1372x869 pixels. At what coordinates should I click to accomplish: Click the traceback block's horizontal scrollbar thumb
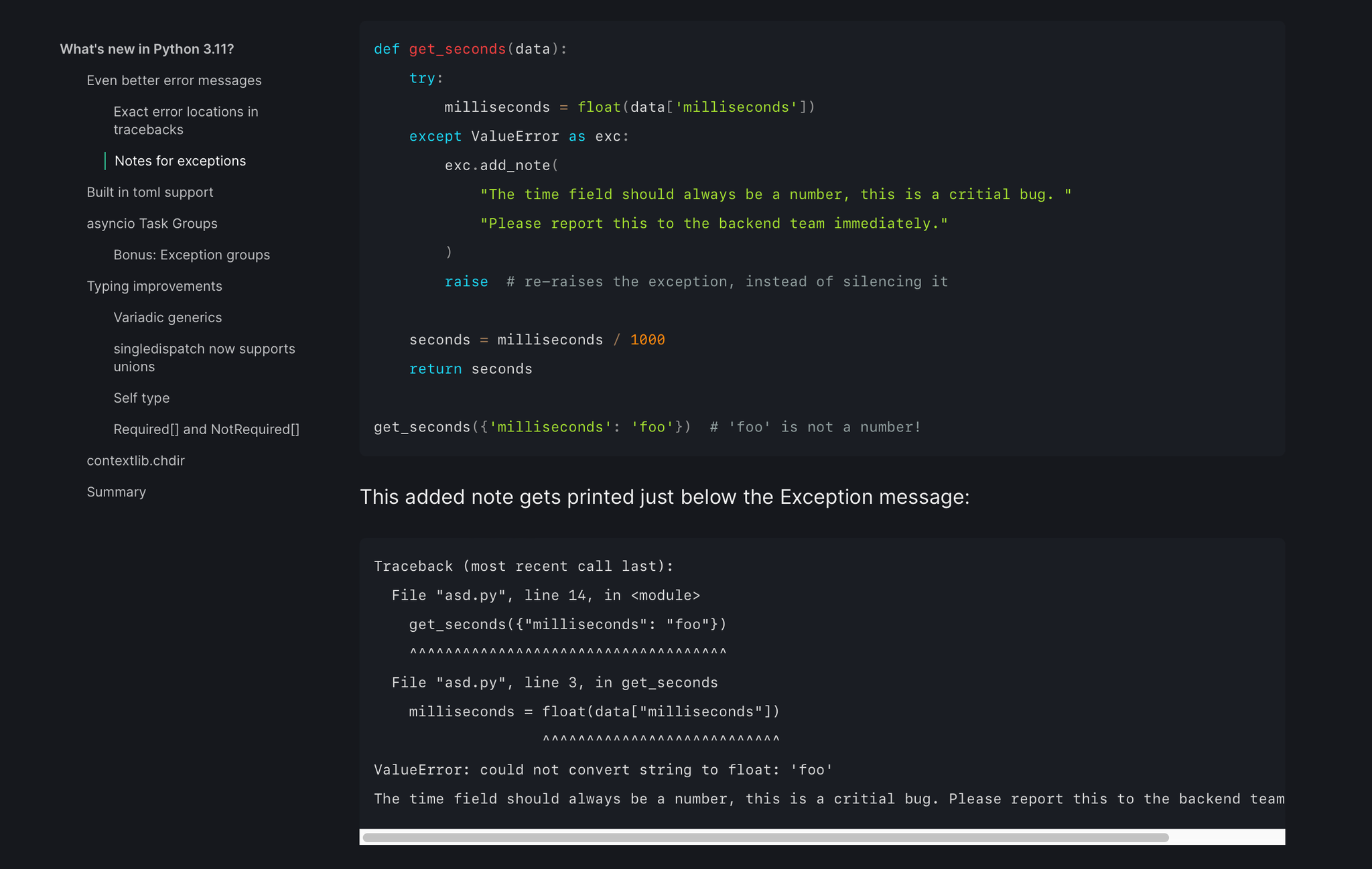coord(766,838)
